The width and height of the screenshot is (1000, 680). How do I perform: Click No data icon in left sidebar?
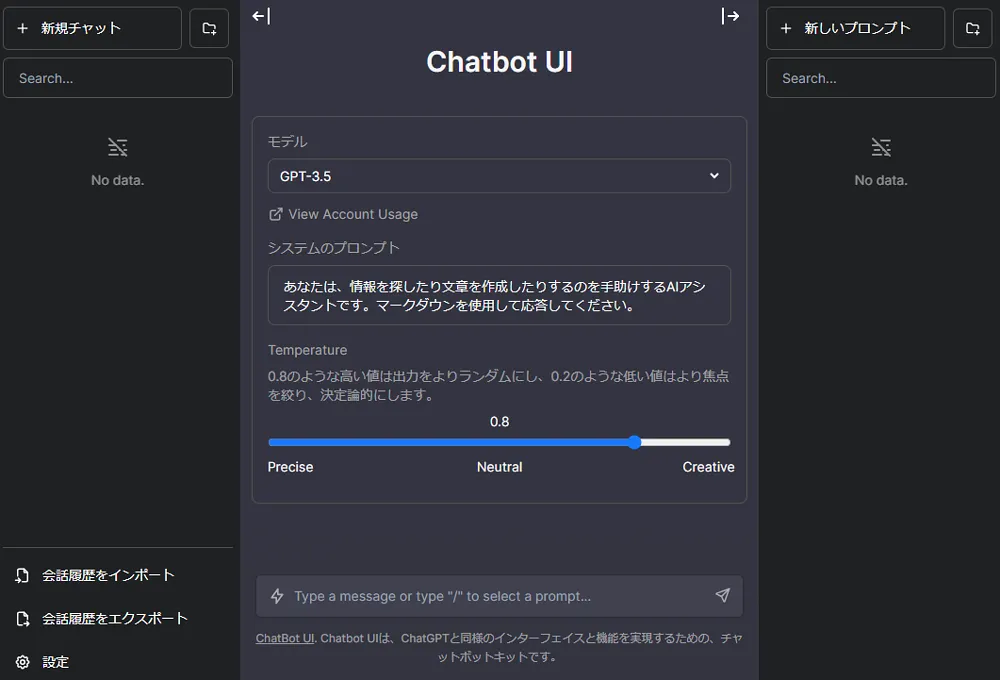point(117,147)
